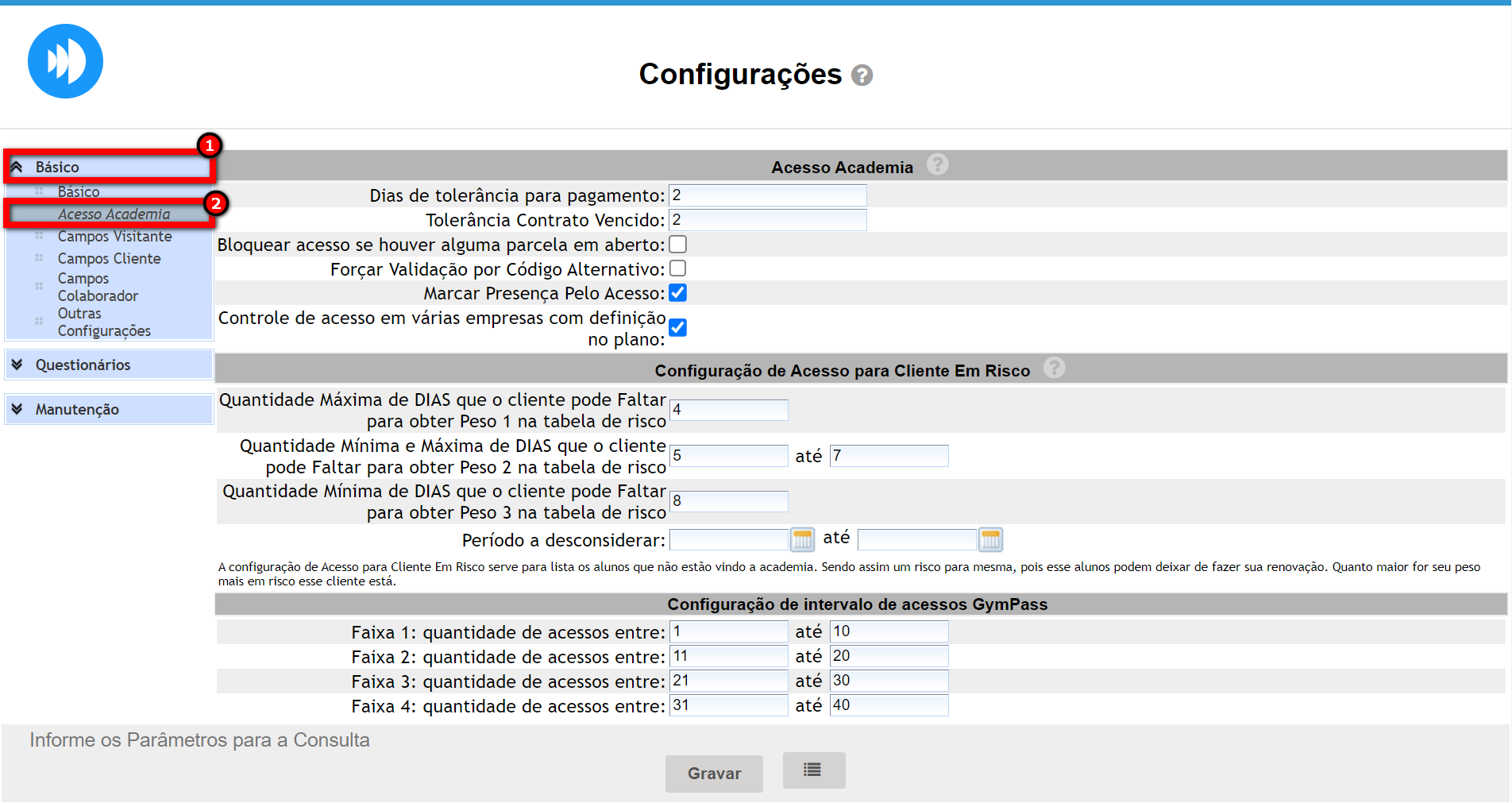The height and width of the screenshot is (803, 1512).
Task: Select Campos Visitante in sidebar
Action: click(114, 237)
